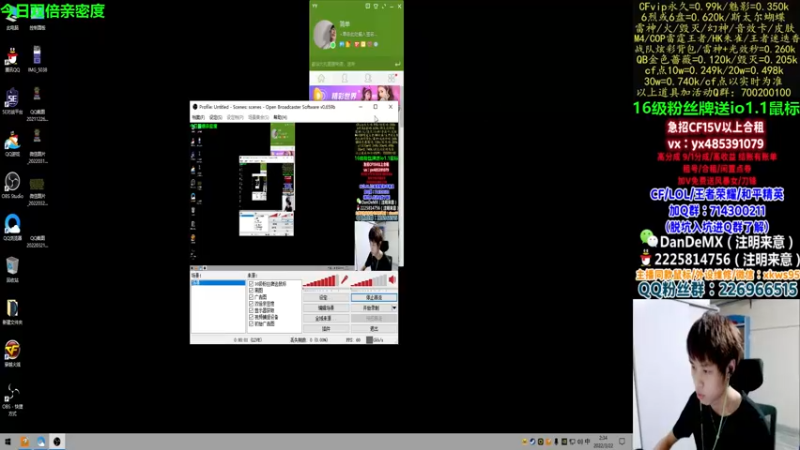The width and height of the screenshot is (800, 450).
Task: Open the 控制面板 desktop icon
Action: tap(37, 19)
